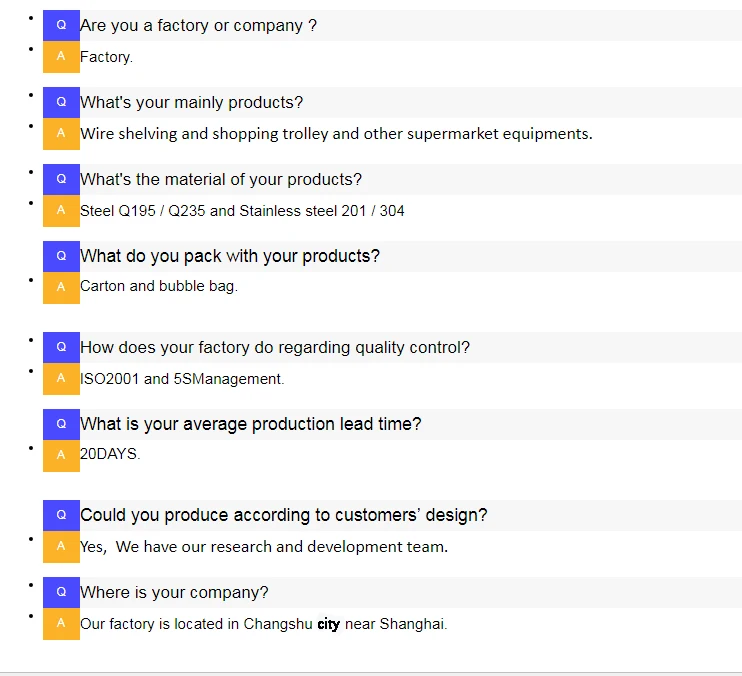Click Q badge for "Where is your company?"
Image resolution: width=742 pixels, height=676 pixels.
click(x=61, y=592)
